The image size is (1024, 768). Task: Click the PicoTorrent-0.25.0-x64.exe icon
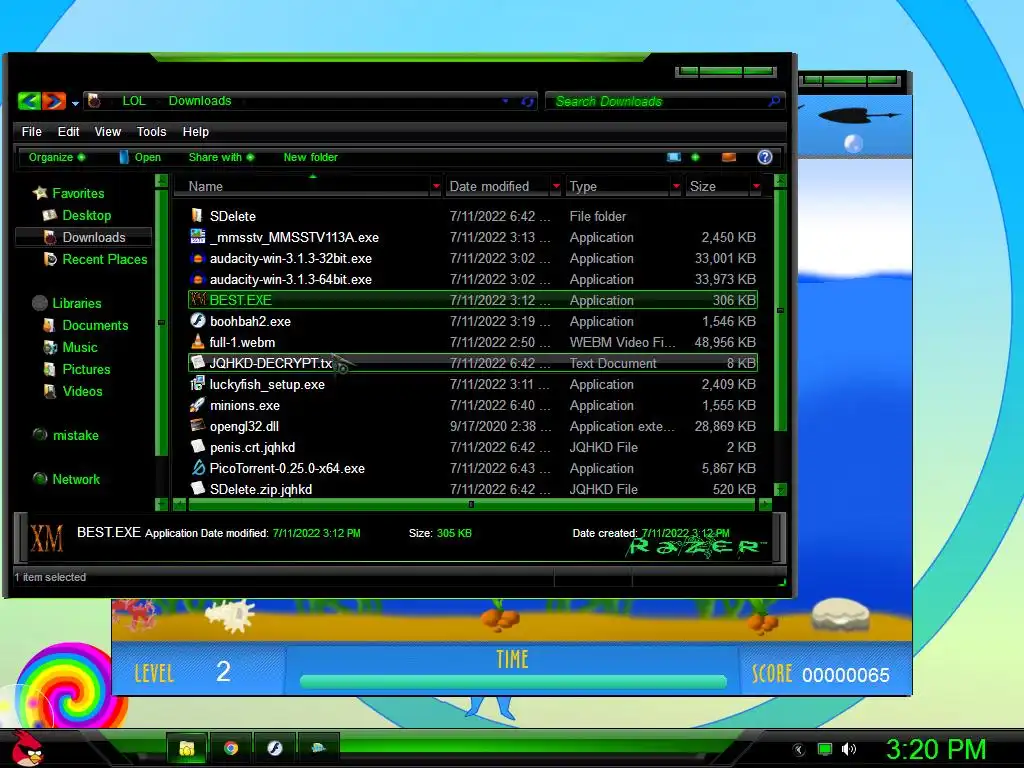(x=197, y=468)
